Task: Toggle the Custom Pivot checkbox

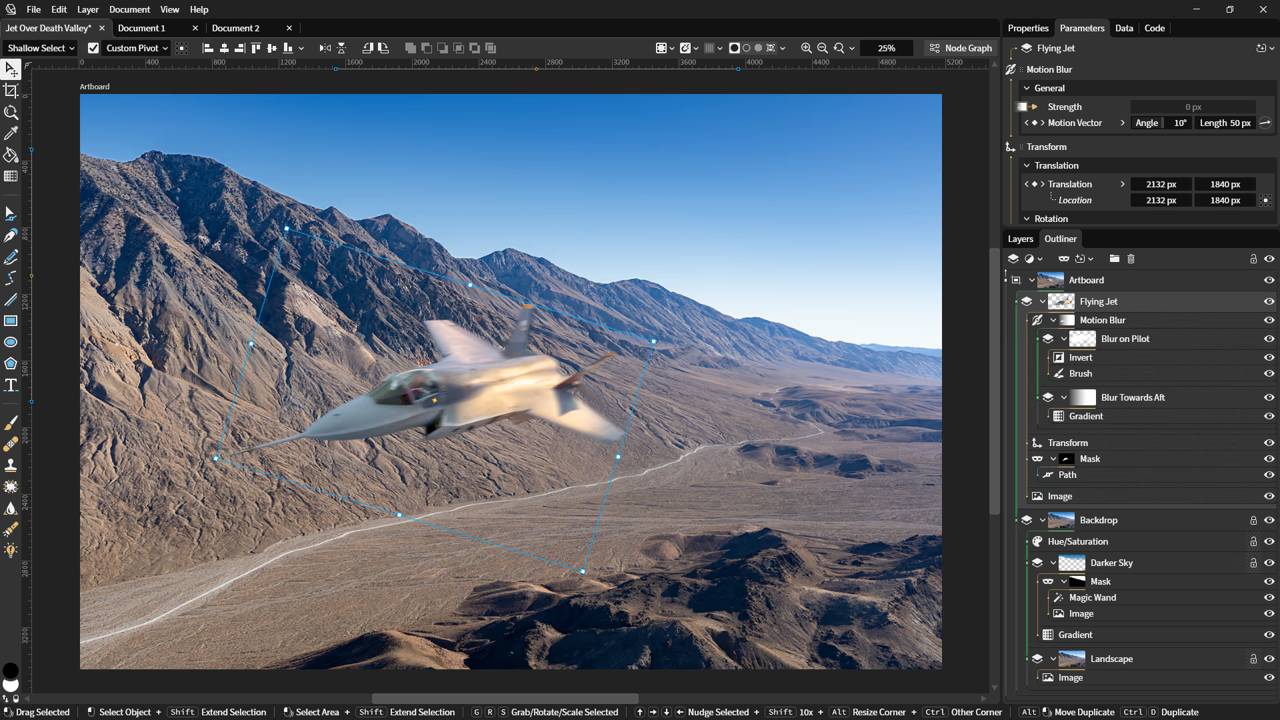Action: [x=94, y=48]
